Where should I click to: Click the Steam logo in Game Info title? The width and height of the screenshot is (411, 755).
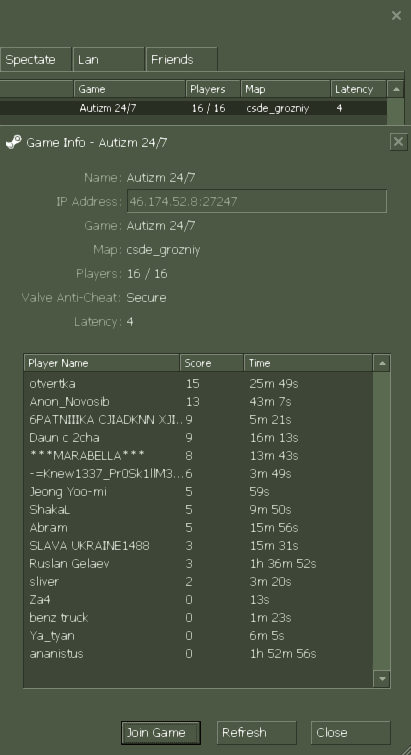13,143
